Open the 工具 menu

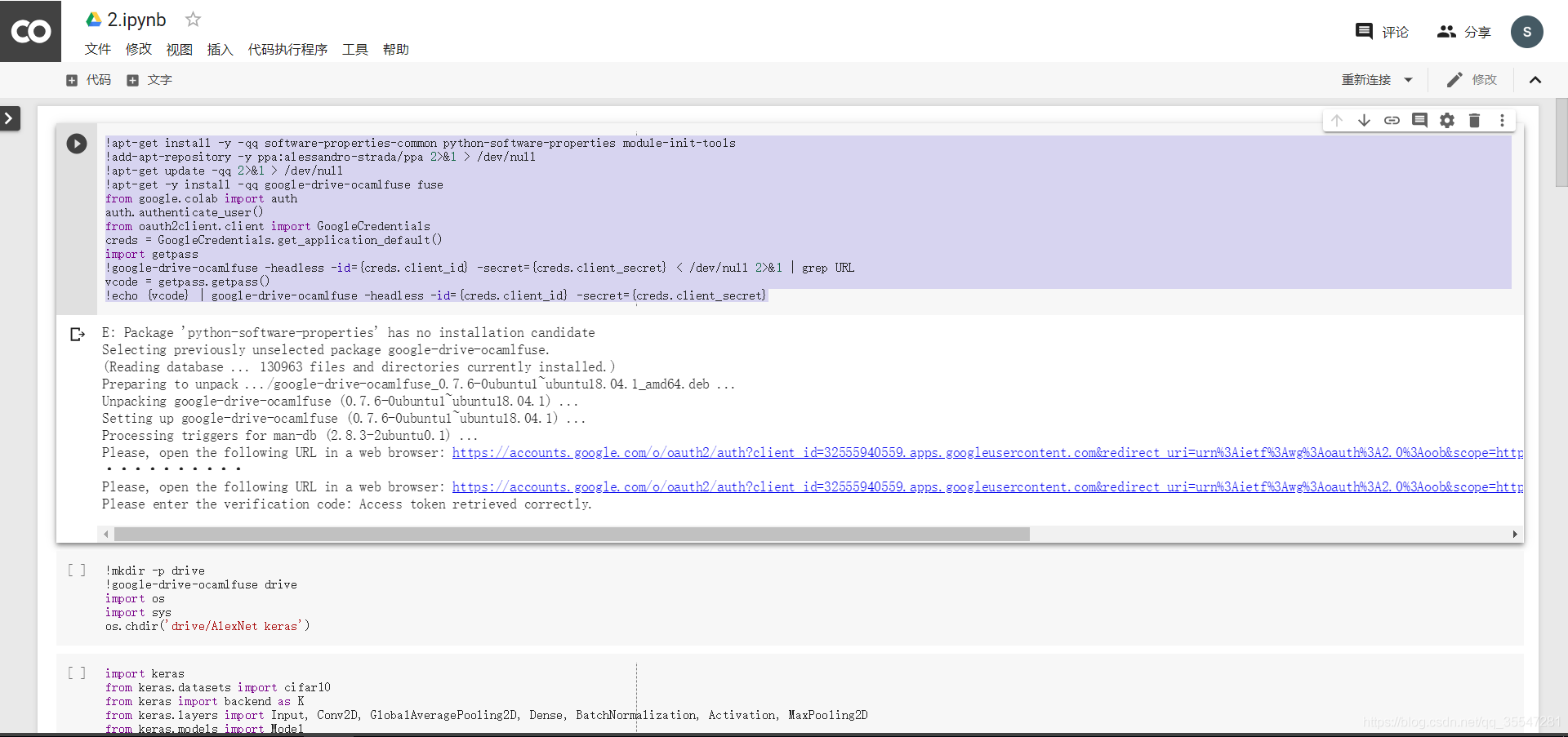point(355,49)
